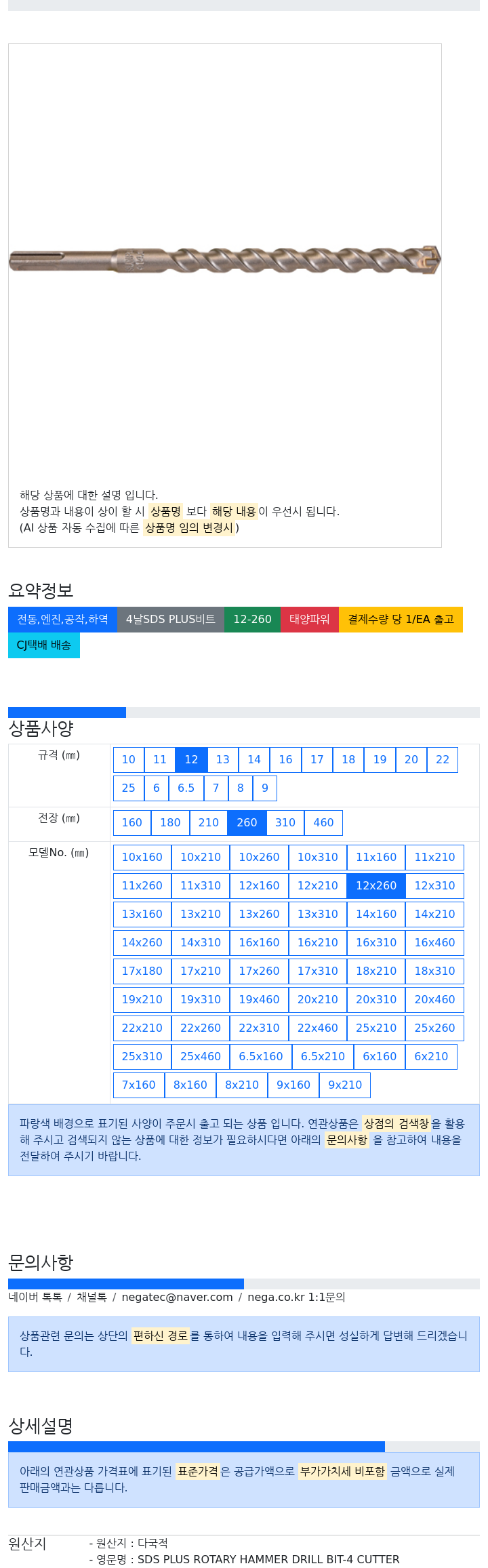This screenshot has width=488, height=1568.
Task: Click the green 12-260 tag
Action: [x=252, y=619]
